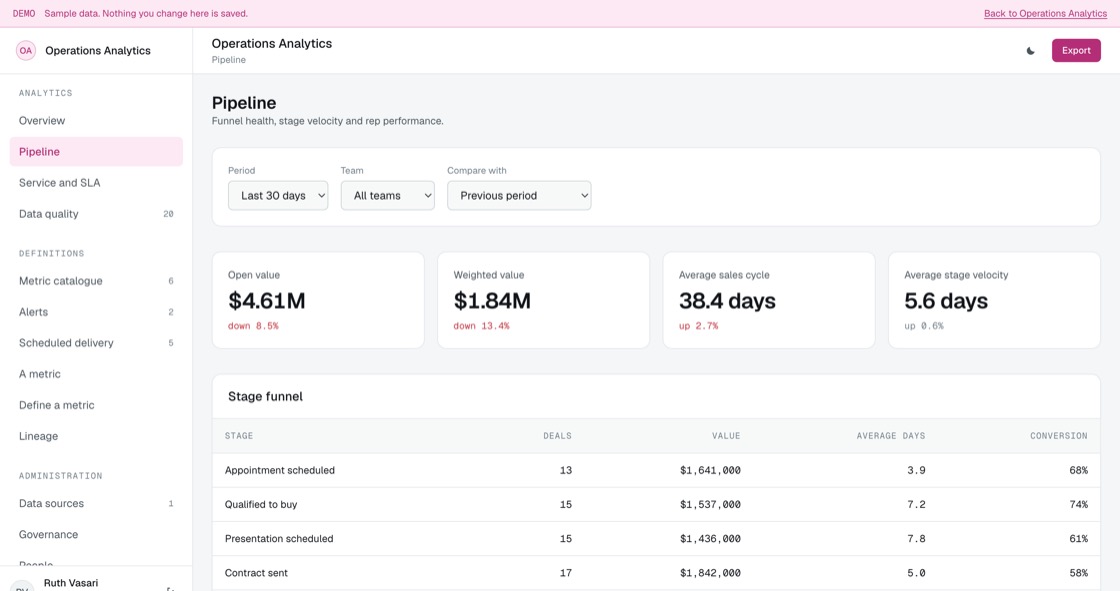1120x591 pixels.
Task: Open Service and SLA page
Action: [96, 183]
